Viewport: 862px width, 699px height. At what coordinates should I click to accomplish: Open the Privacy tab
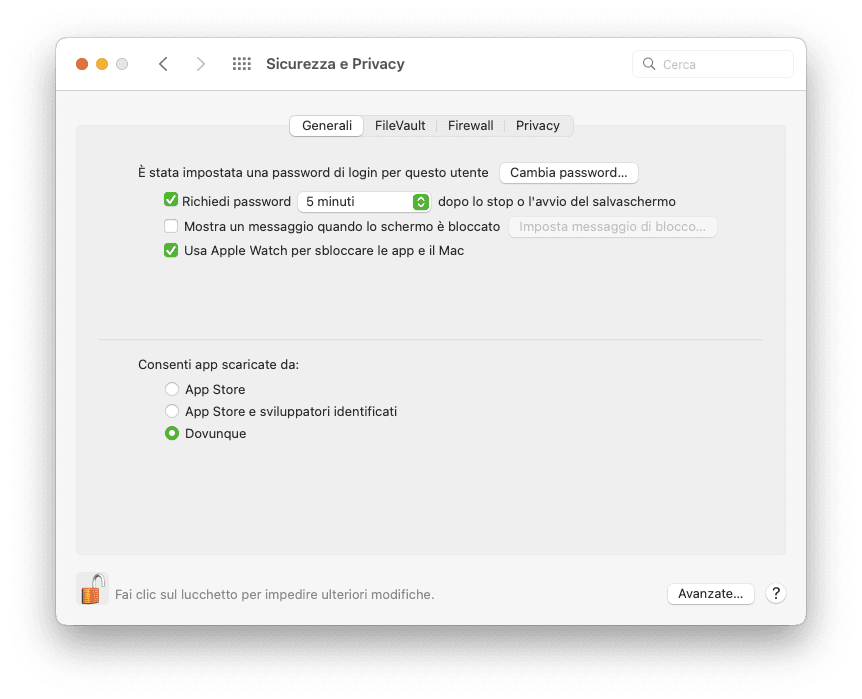pyautogui.click(x=538, y=125)
